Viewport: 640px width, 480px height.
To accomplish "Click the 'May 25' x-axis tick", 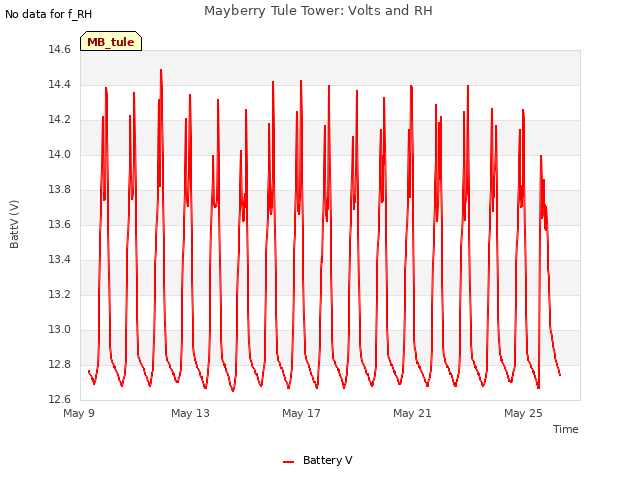I will tap(523, 413).
